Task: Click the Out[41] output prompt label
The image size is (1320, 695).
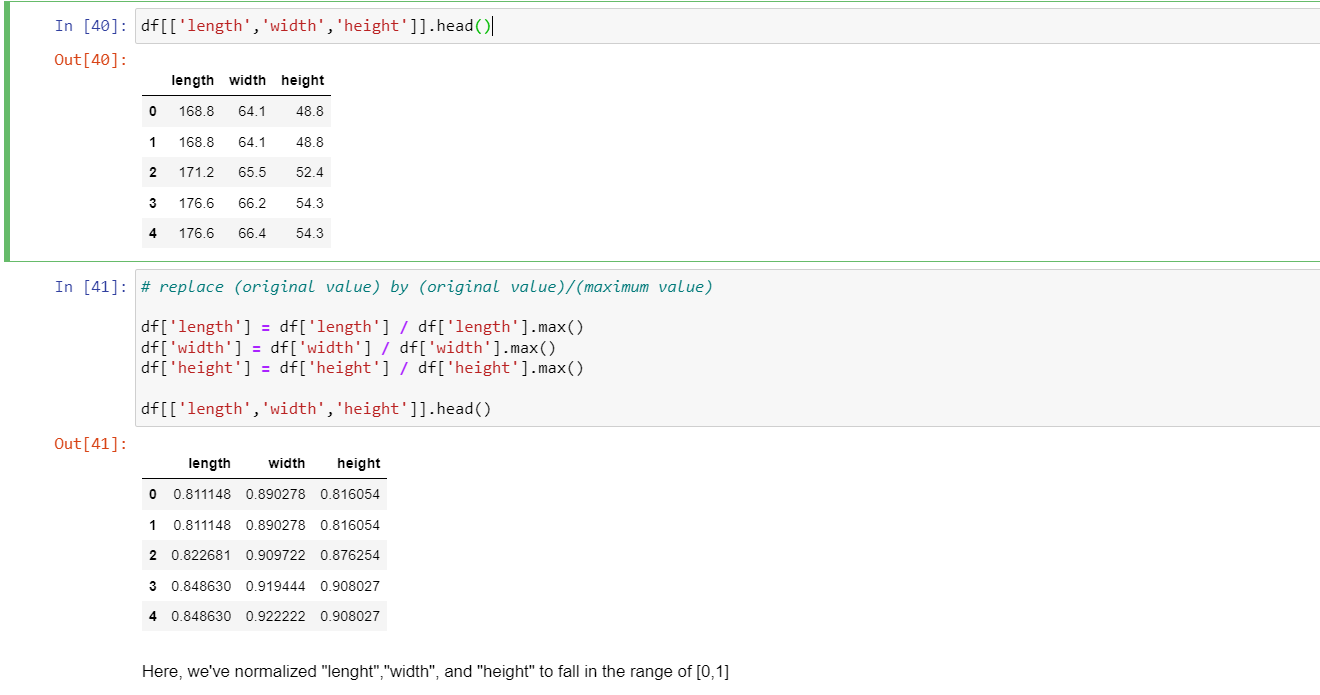Action: coord(91,444)
